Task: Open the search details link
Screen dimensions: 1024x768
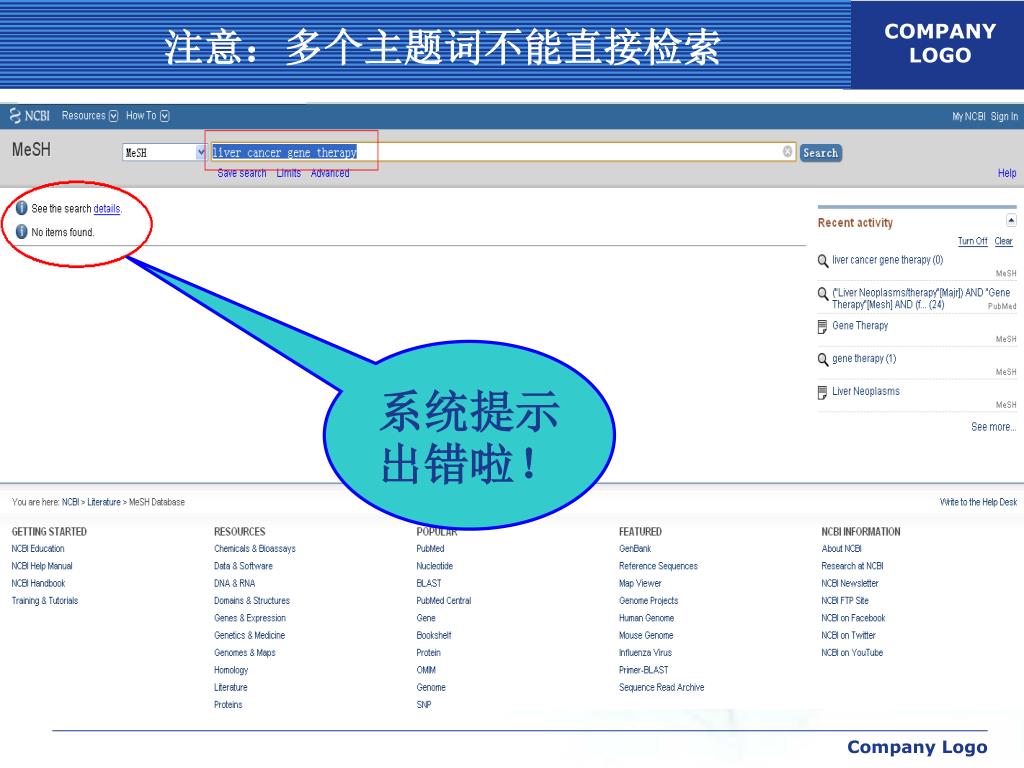Action: 106,208
